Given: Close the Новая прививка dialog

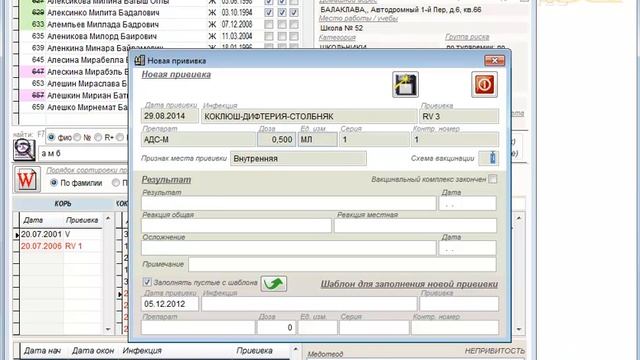Looking at the screenshot, I should (494, 60).
